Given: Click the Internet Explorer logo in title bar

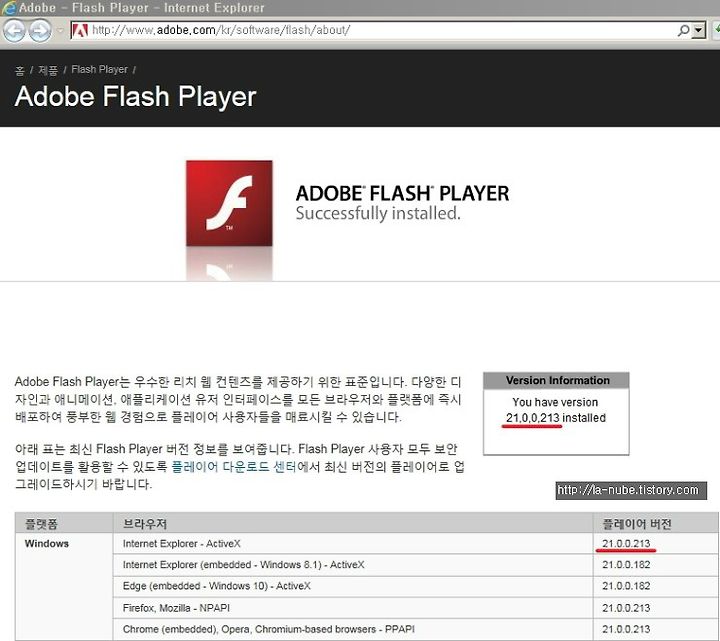Looking at the screenshot, I should 8,8.
